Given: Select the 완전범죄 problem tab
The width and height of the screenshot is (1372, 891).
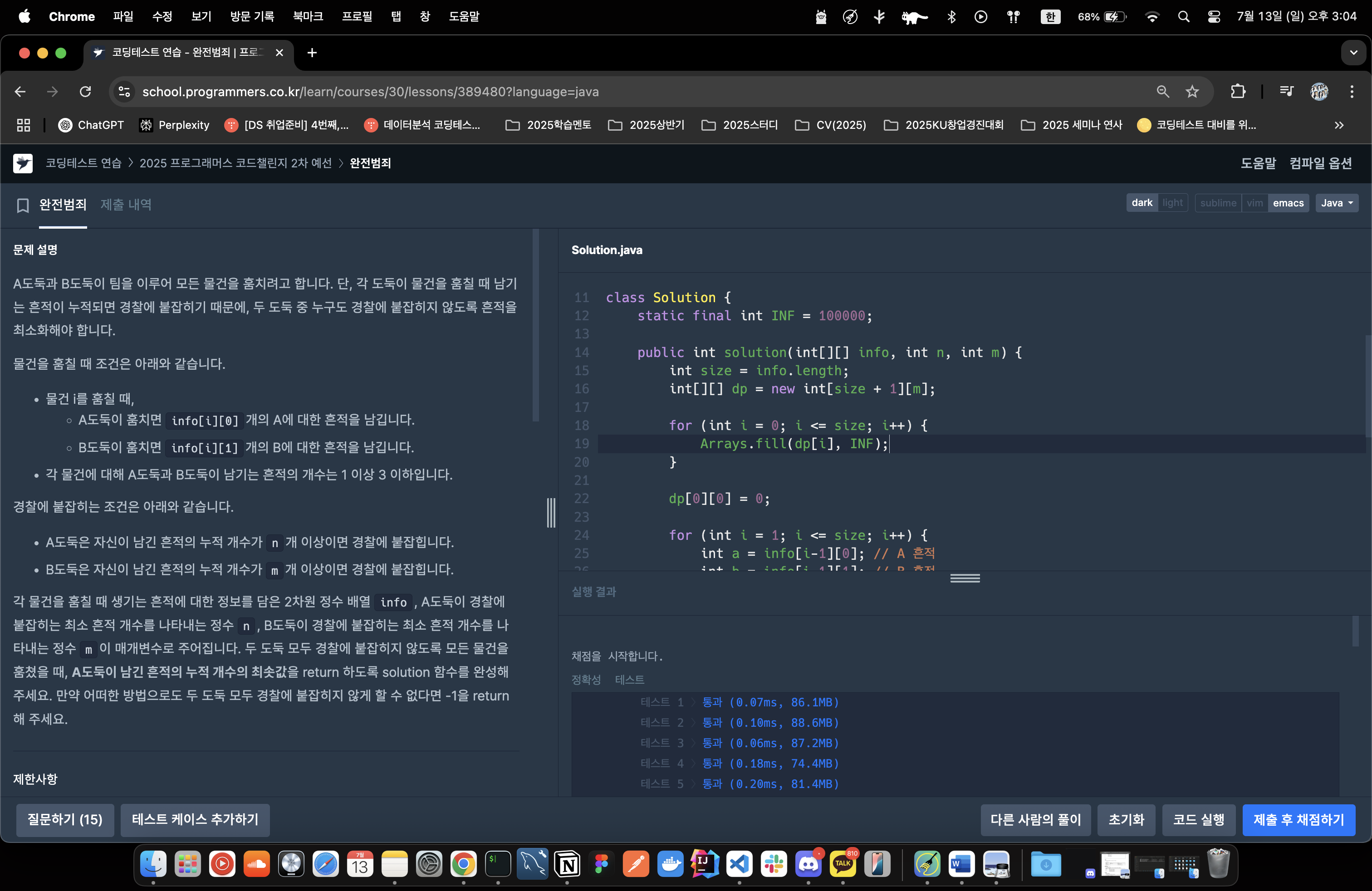Looking at the screenshot, I should pyautogui.click(x=63, y=205).
